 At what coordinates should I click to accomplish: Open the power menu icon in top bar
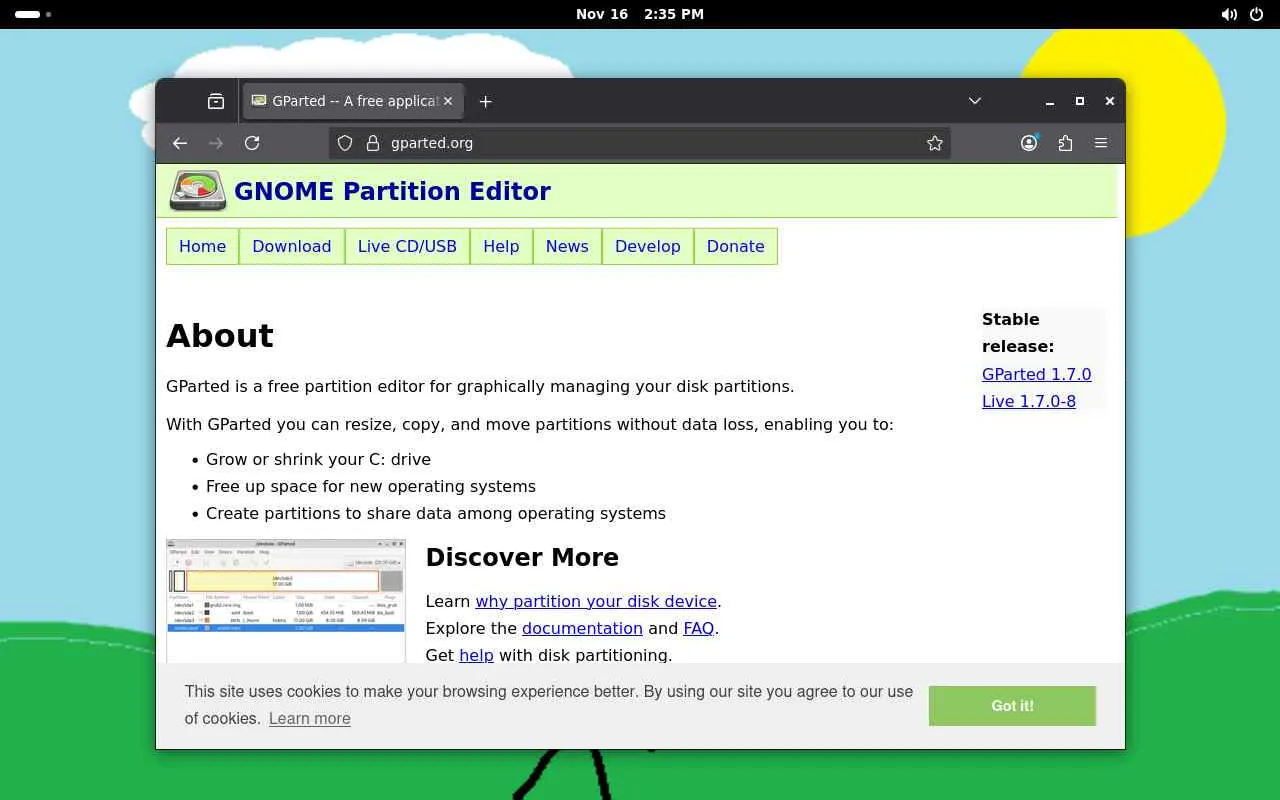pos(1257,14)
